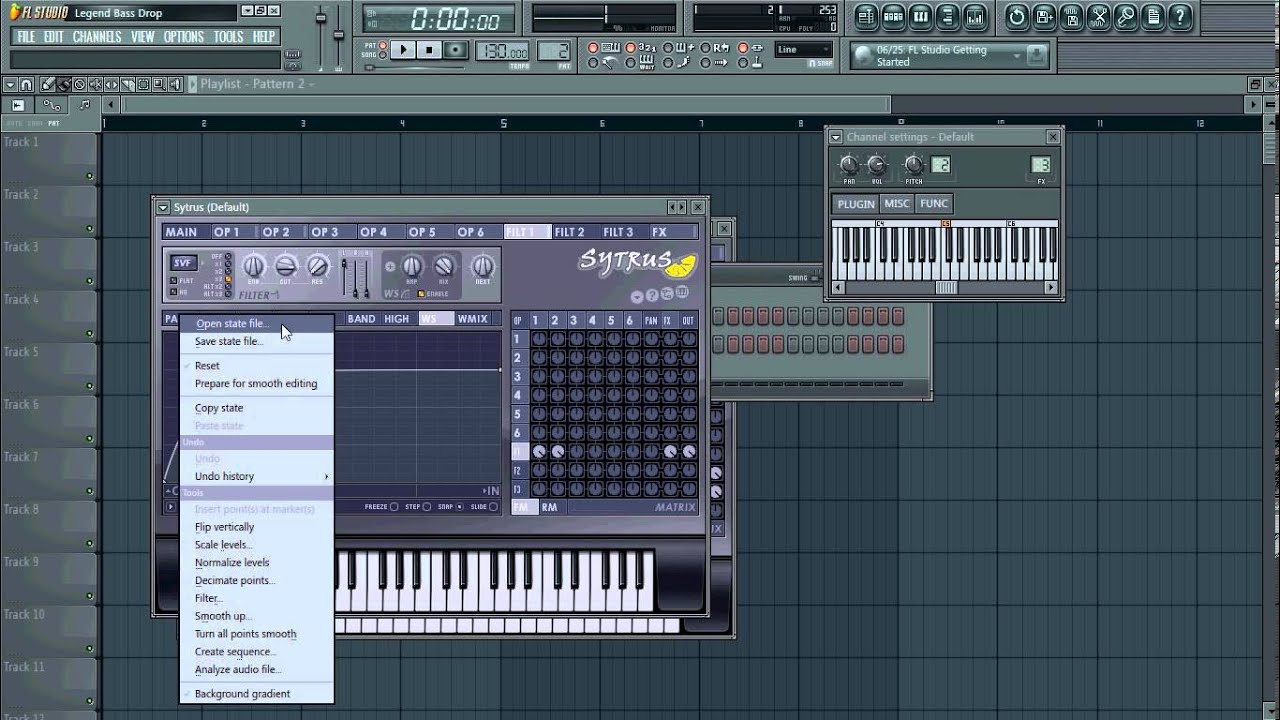Click the tempo display field
The width and height of the screenshot is (1280, 720).
[x=501, y=51]
